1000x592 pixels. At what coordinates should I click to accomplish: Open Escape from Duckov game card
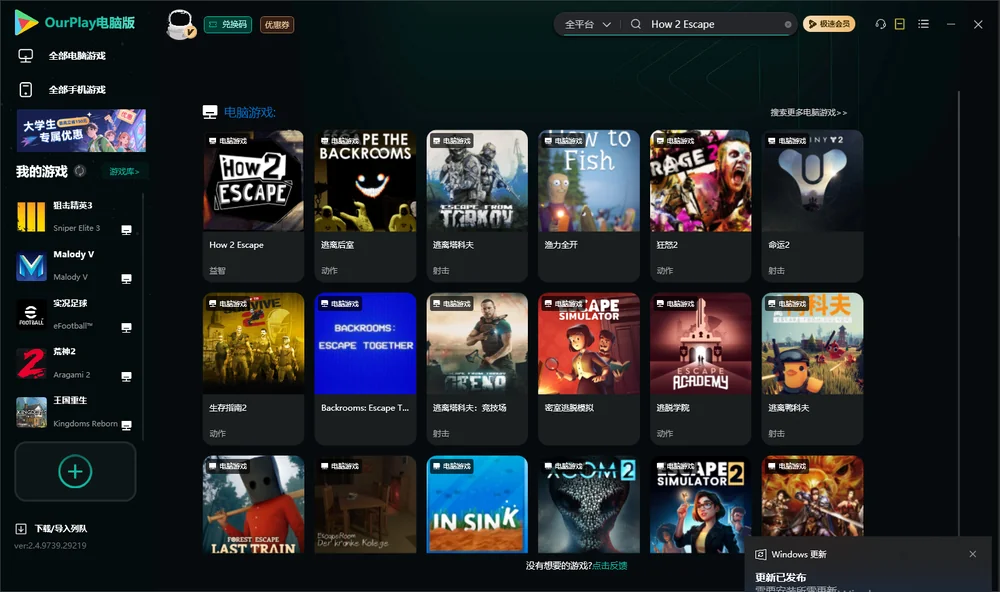[x=812, y=369]
